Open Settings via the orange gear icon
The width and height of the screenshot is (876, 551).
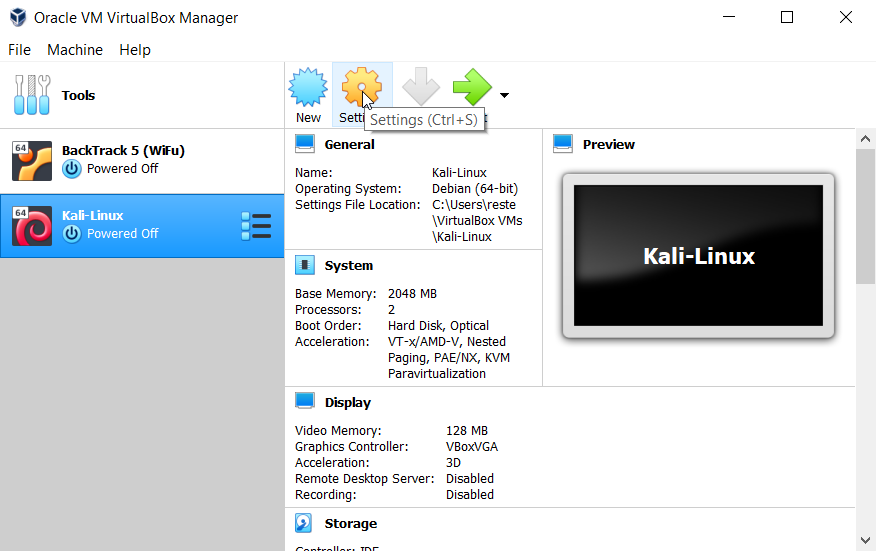pos(361,87)
